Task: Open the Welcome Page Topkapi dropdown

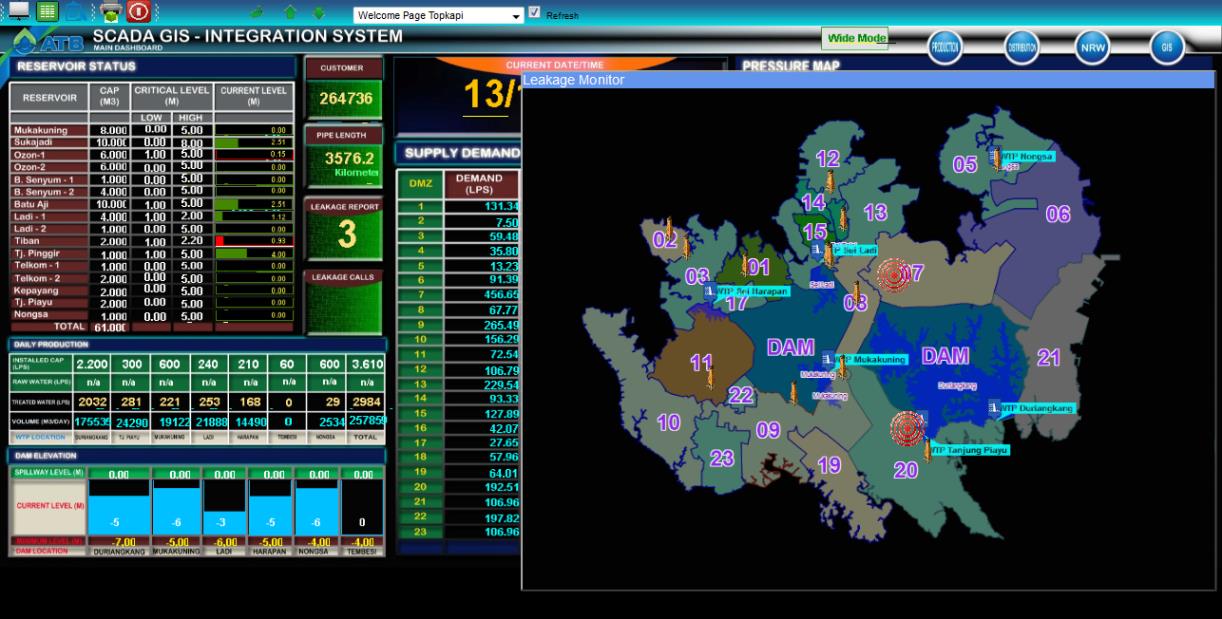Action: 517,16
